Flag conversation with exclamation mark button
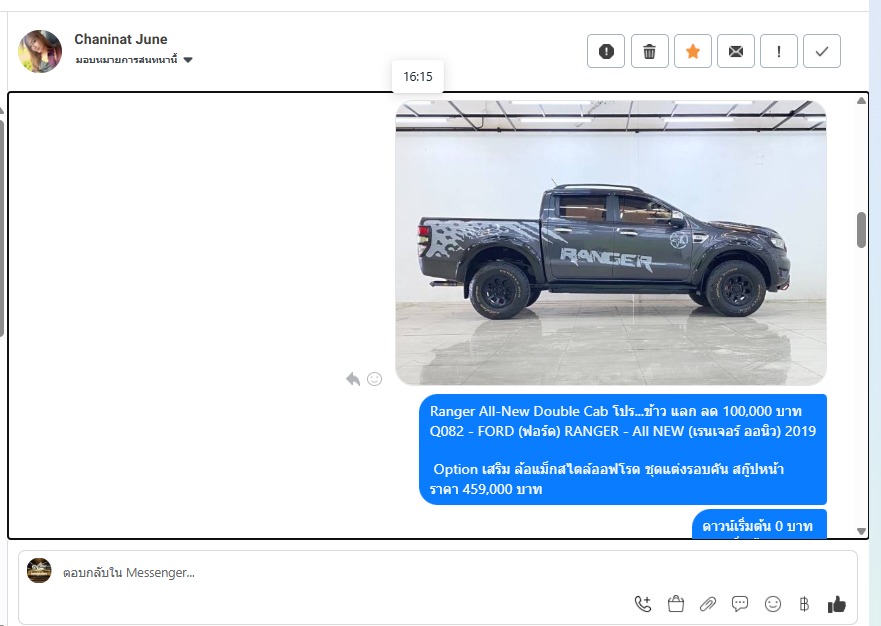881x626 pixels. (x=779, y=51)
